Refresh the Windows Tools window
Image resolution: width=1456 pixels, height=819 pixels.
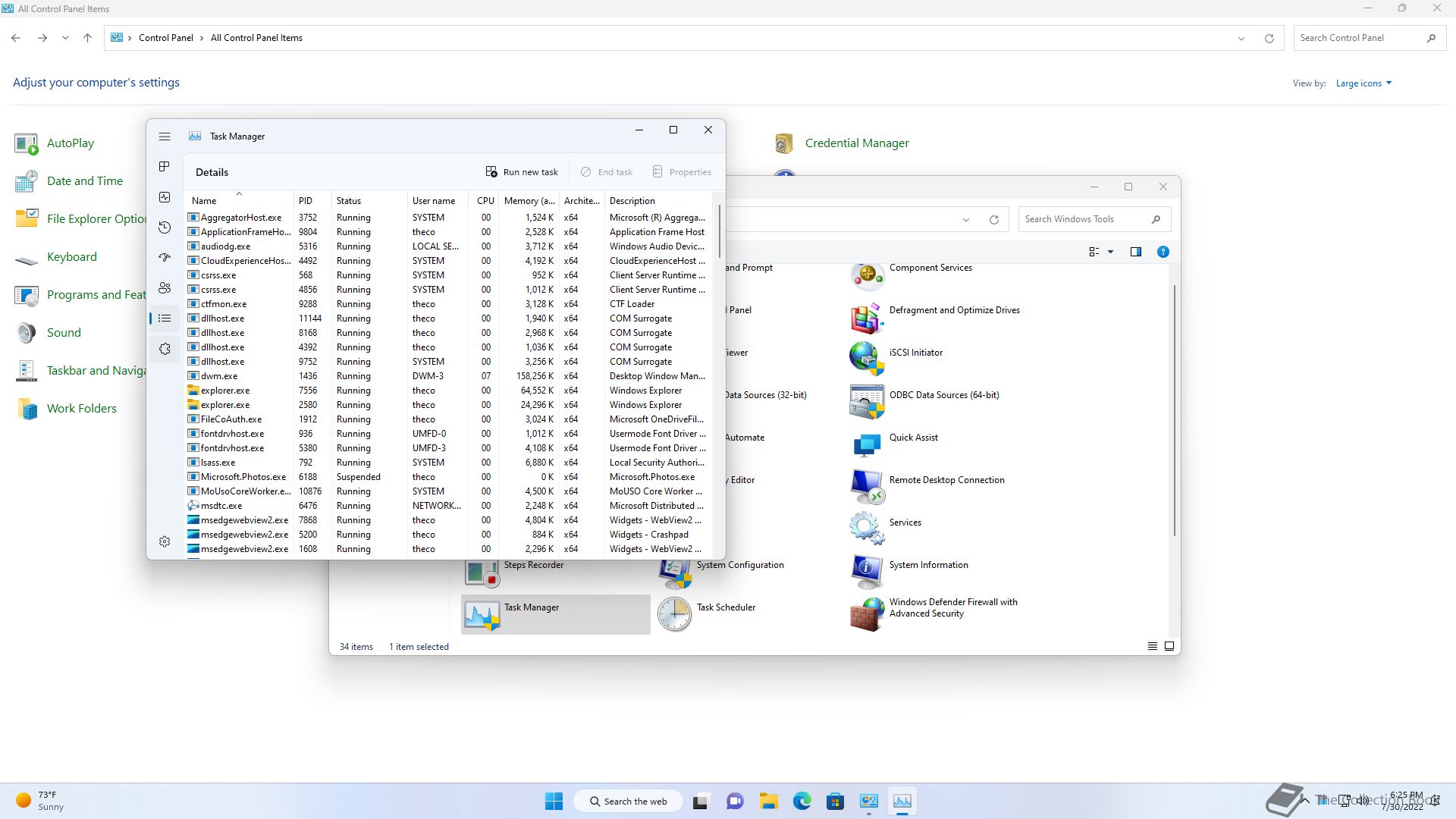(994, 220)
